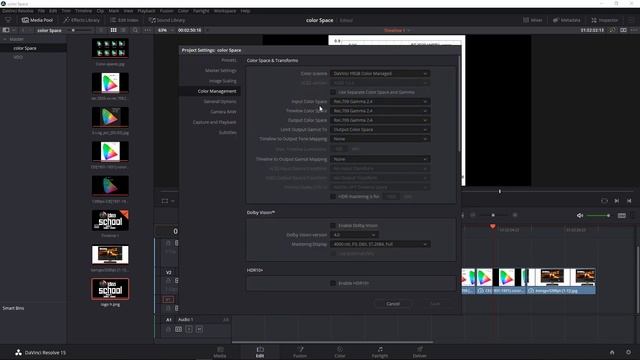640x360 pixels.
Task: Select the Timeline 1 thumbnail in media pool
Action: (x=110, y=220)
